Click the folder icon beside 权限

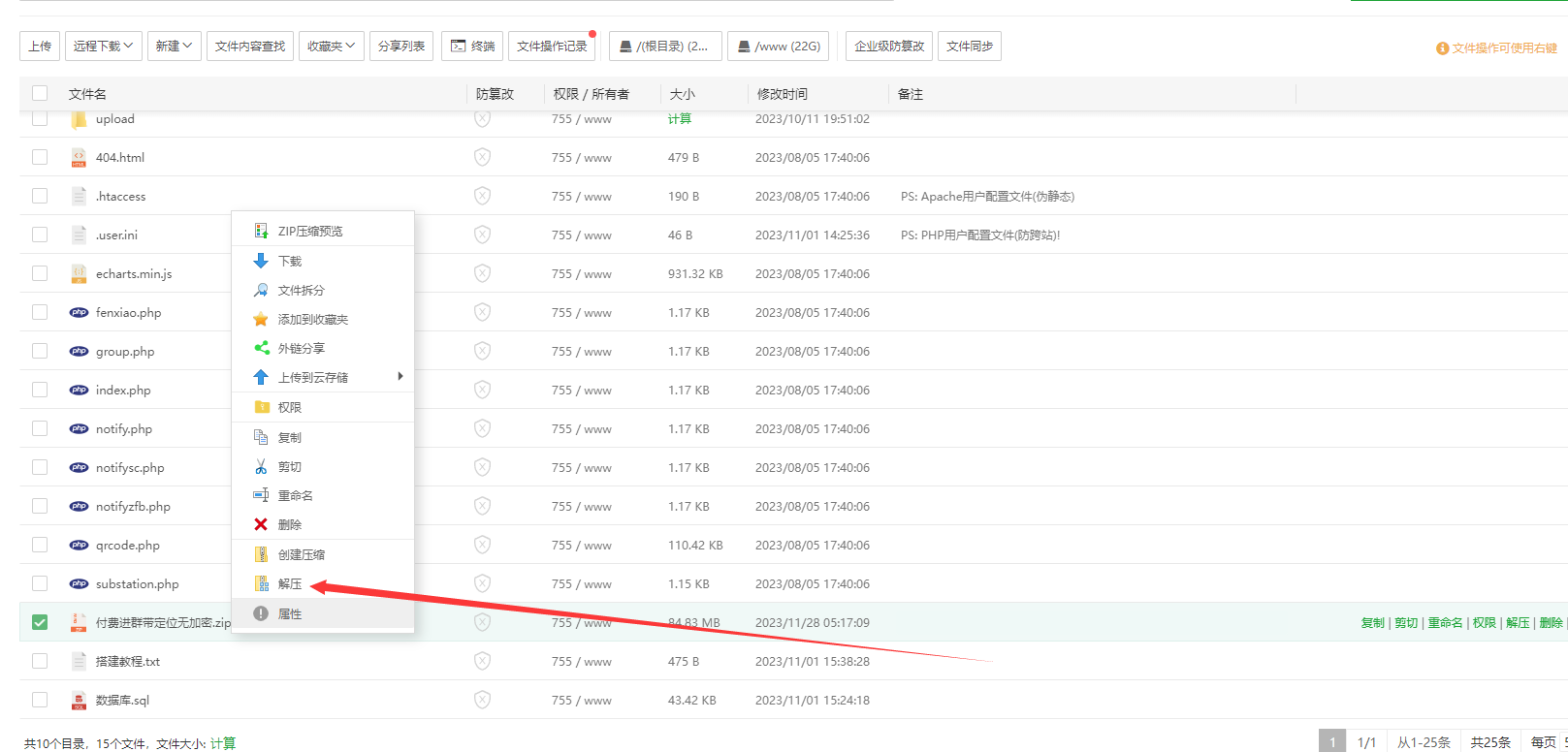tap(261, 407)
